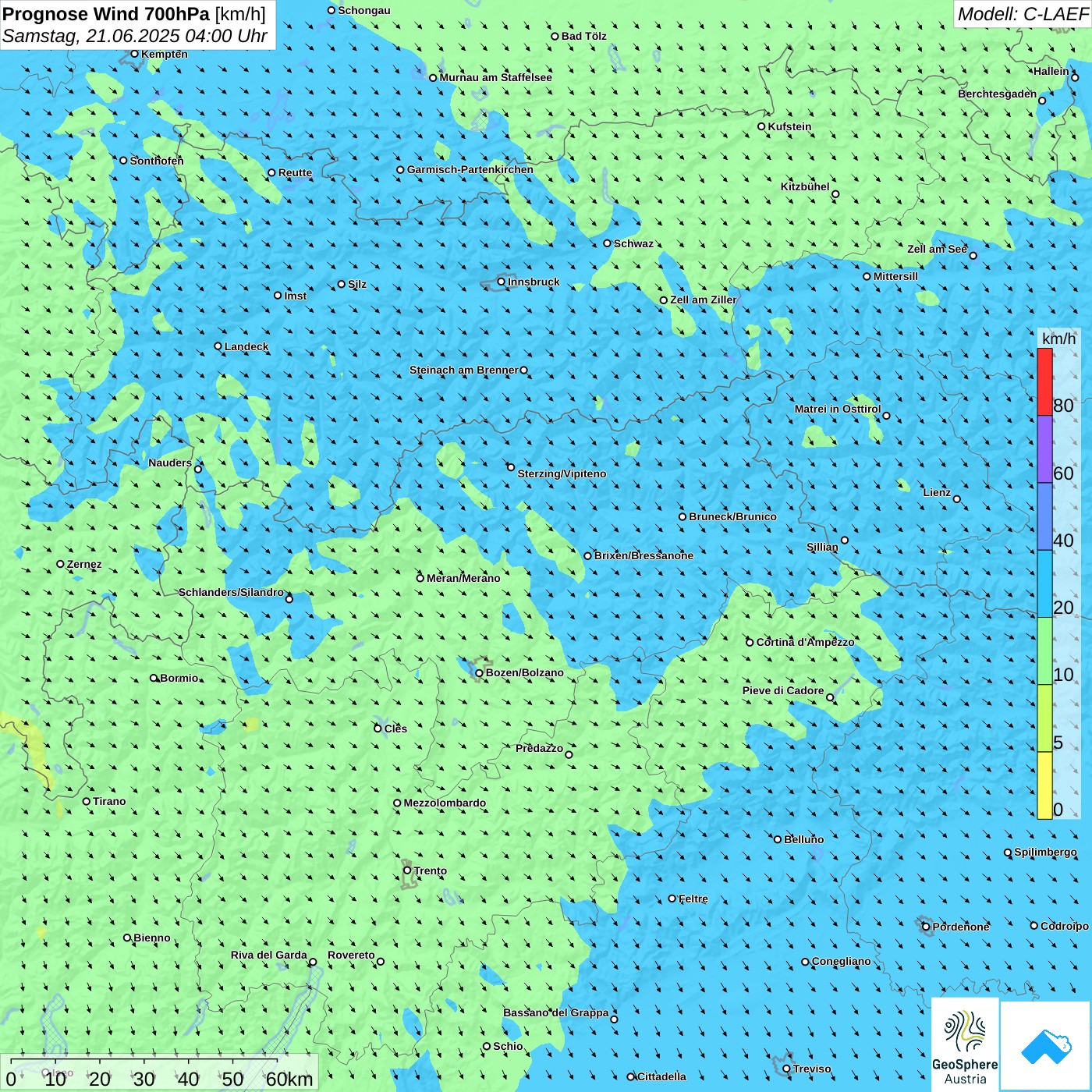Click the 'Zell am Ziller' label
The image size is (1092, 1092).
tap(703, 300)
